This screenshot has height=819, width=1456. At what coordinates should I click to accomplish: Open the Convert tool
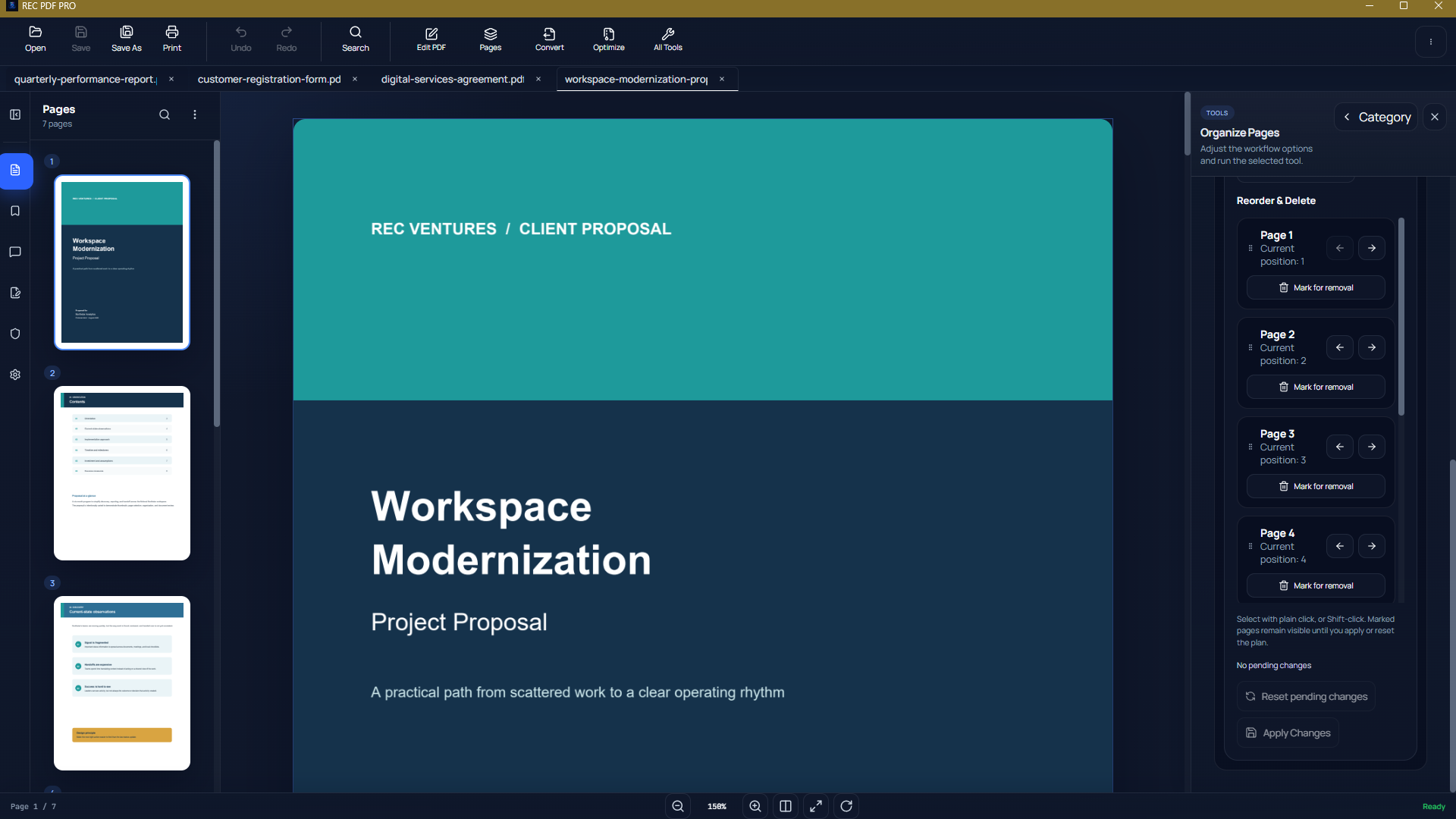click(x=550, y=39)
